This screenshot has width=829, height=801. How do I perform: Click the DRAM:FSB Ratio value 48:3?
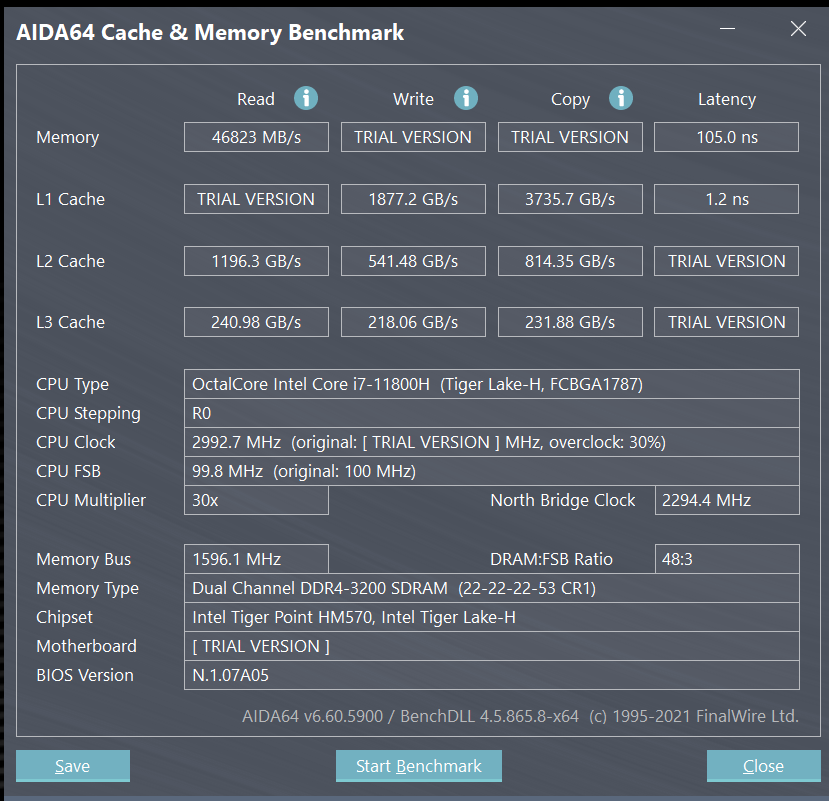727,559
